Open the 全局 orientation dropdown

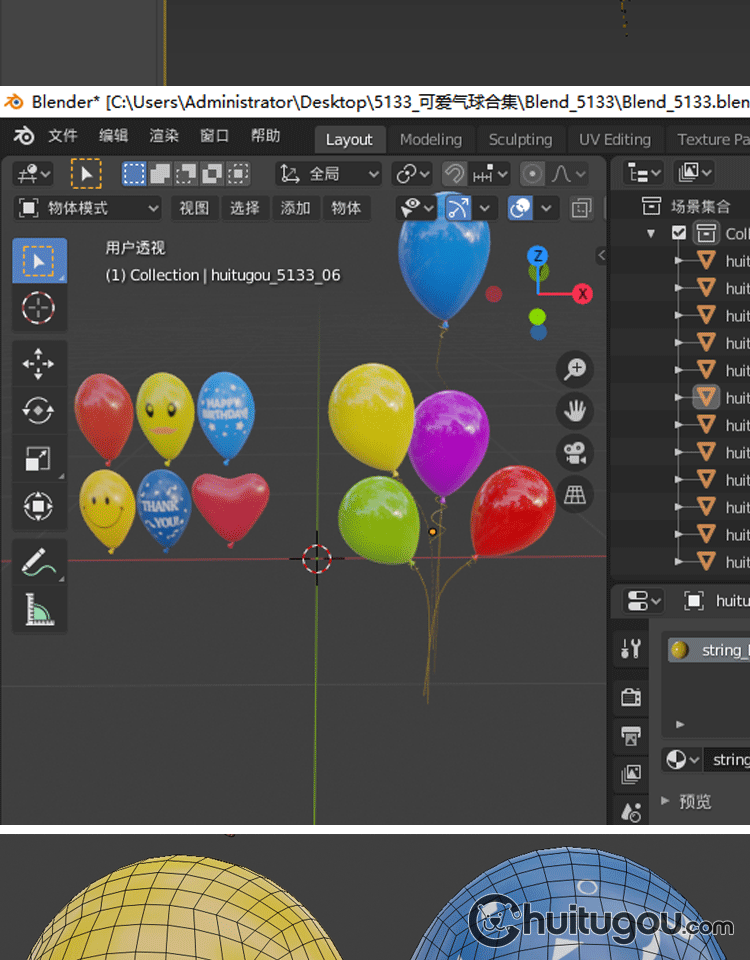coord(329,174)
